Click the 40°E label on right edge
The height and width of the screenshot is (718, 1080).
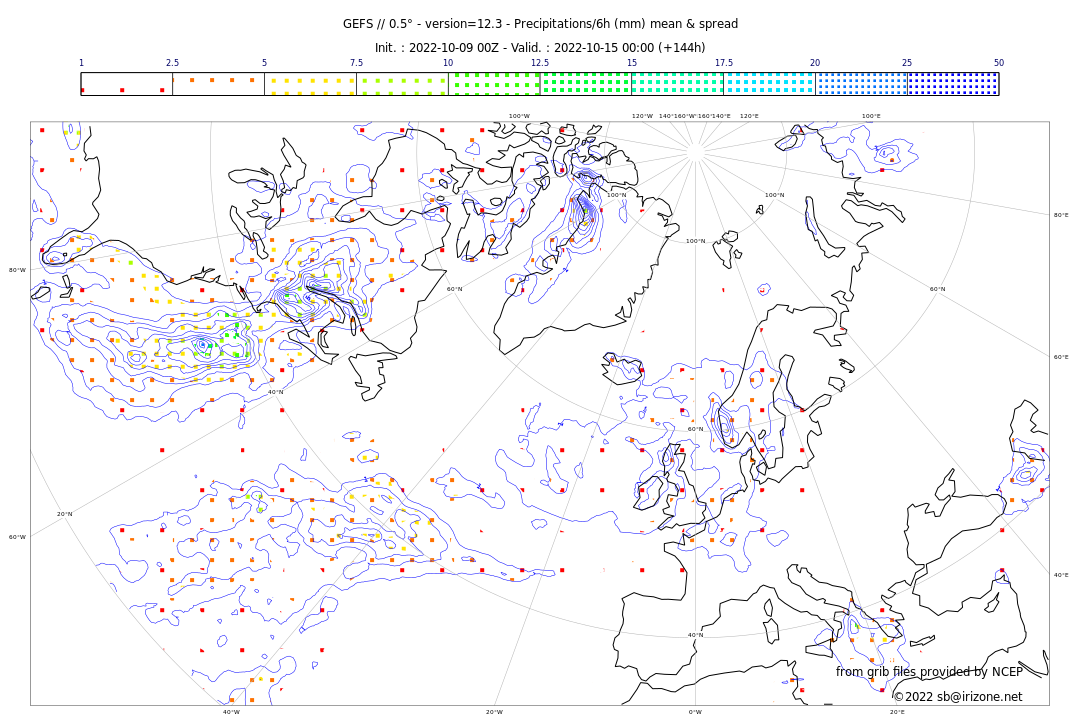[x=1060, y=575]
